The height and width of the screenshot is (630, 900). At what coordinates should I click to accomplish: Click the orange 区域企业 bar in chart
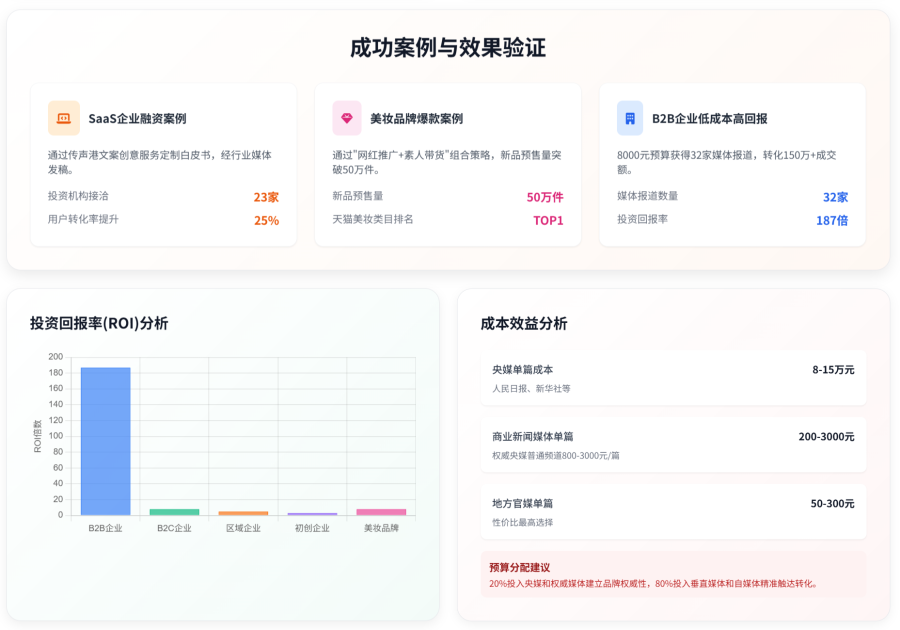pyautogui.click(x=243, y=513)
